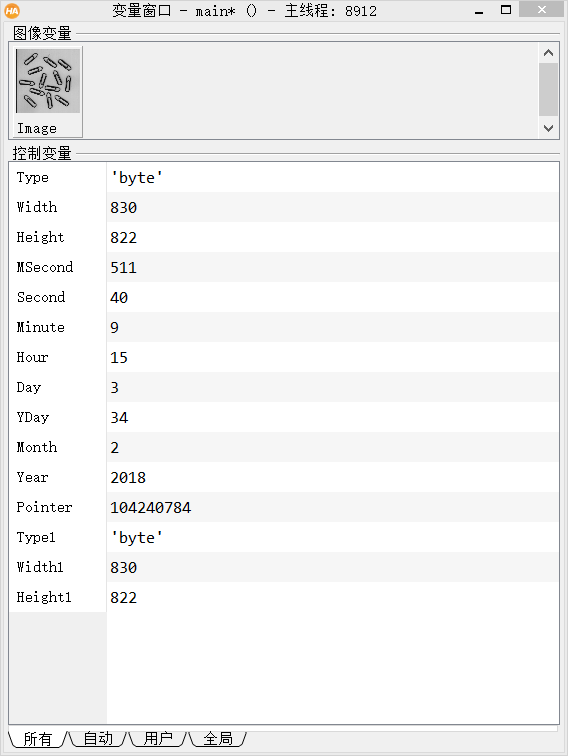The height and width of the screenshot is (756, 568).
Task: Select the Second variable name
Action: coord(41,297)
